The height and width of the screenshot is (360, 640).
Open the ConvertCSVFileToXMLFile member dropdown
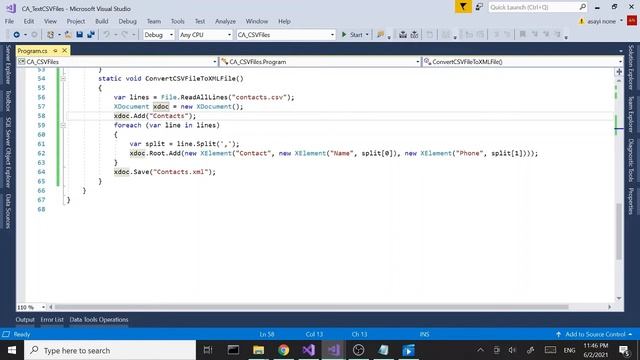click(523, 62)
